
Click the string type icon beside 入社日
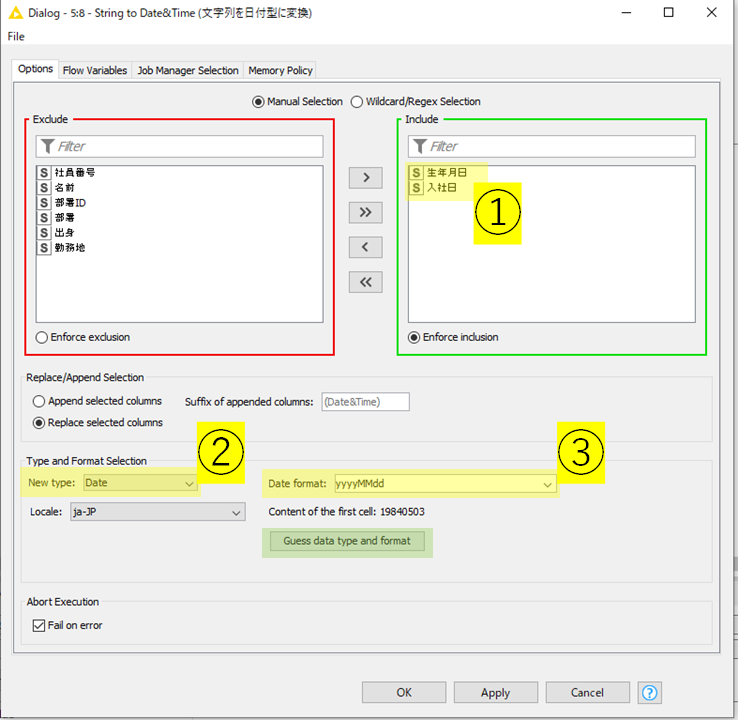coord(416,188)
